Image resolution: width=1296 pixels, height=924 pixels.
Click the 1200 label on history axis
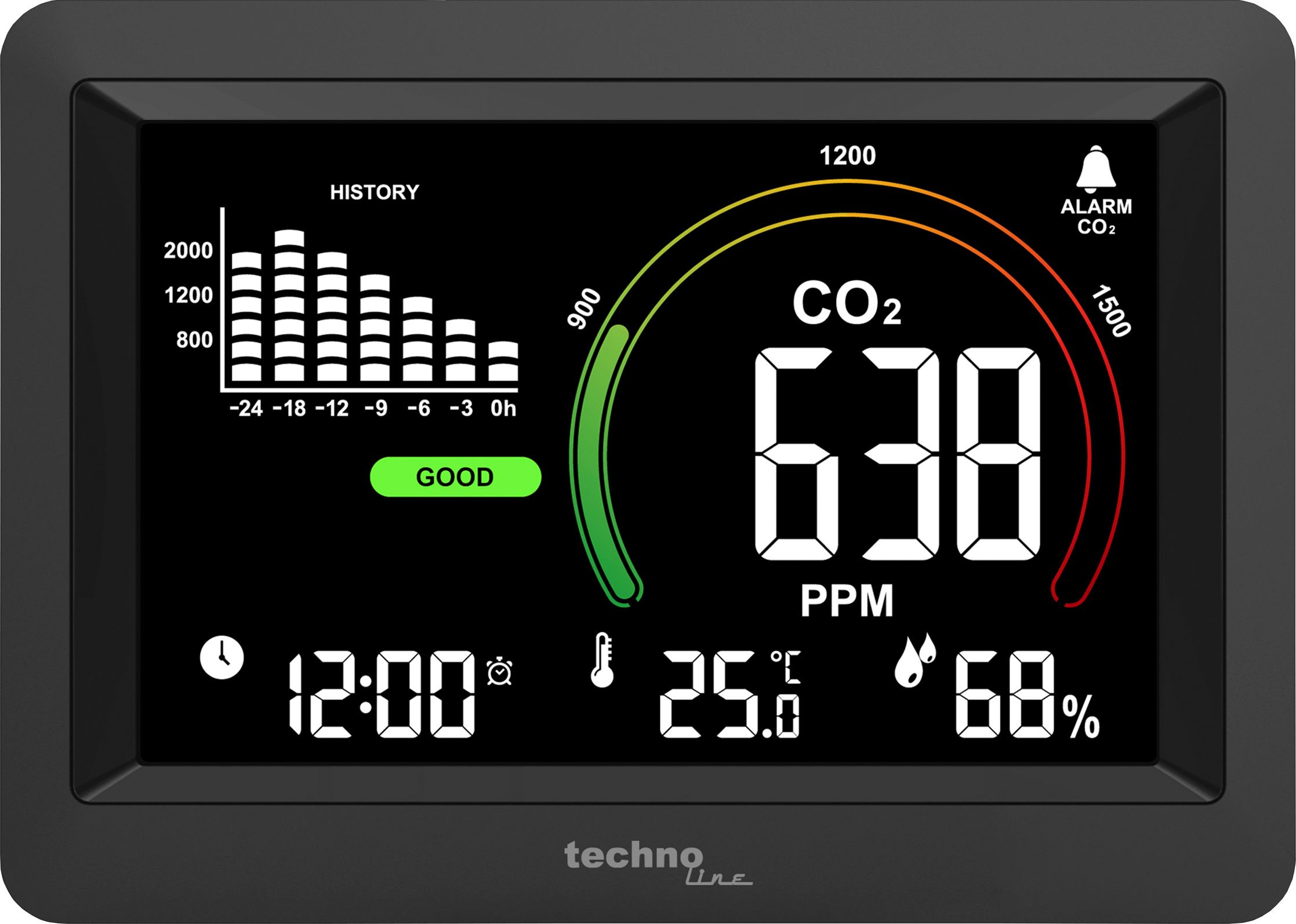tap(188, 295)
